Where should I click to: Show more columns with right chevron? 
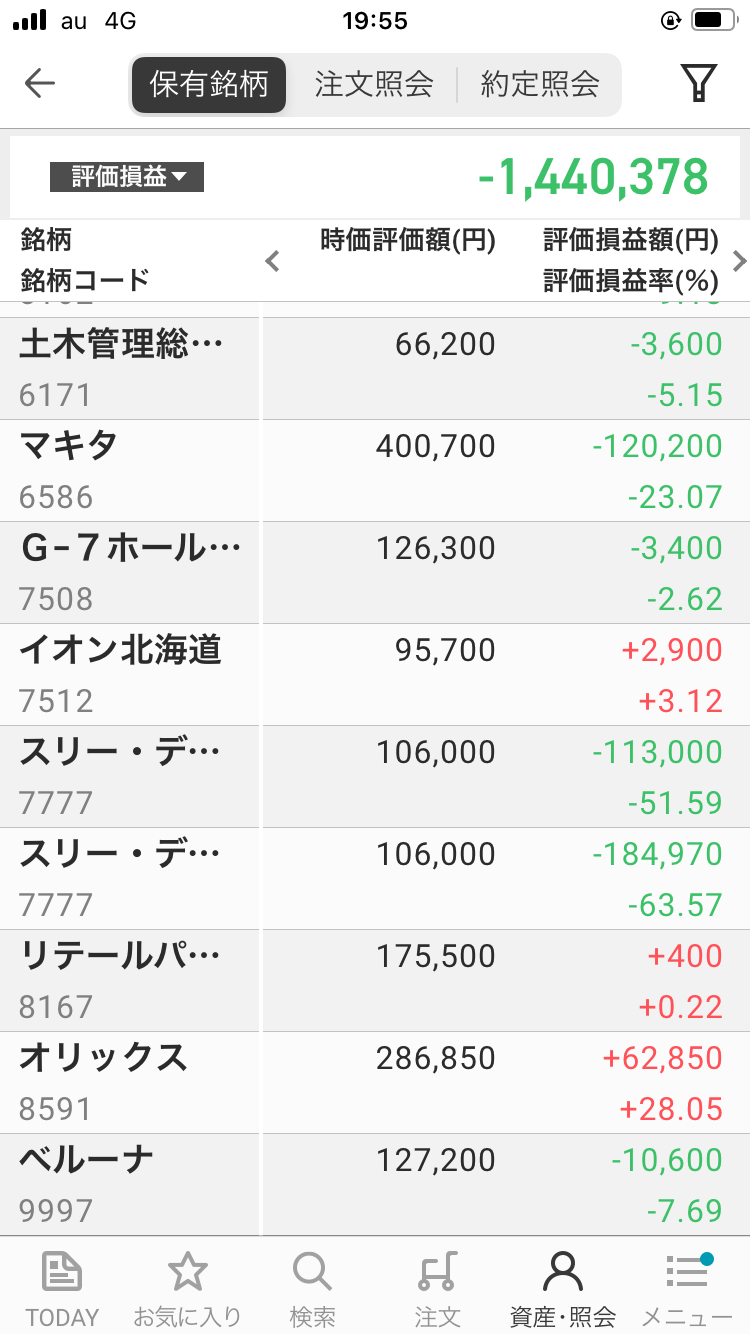[739, 262]
